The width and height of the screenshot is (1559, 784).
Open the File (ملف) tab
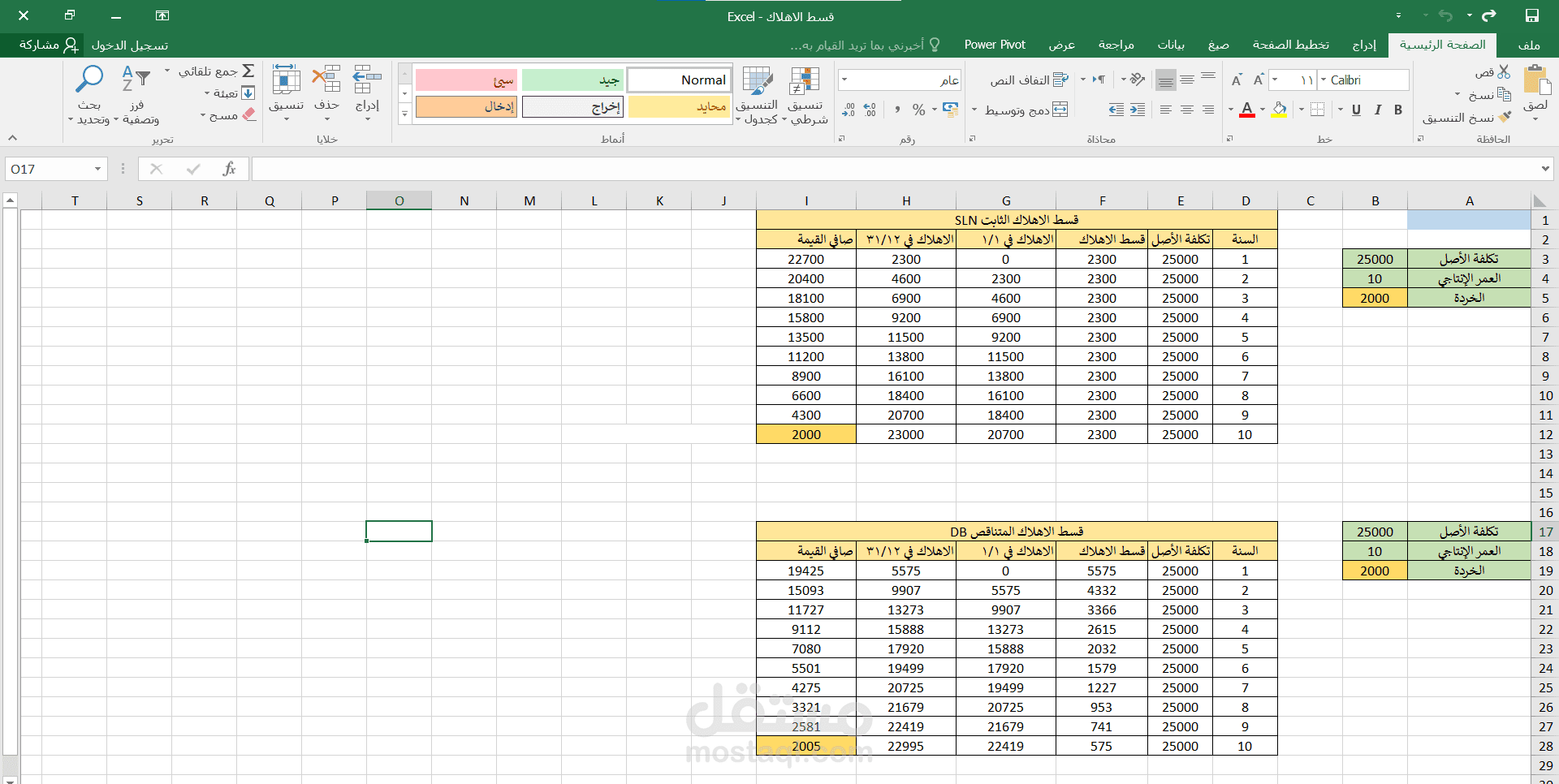[x=1529, y=45]
